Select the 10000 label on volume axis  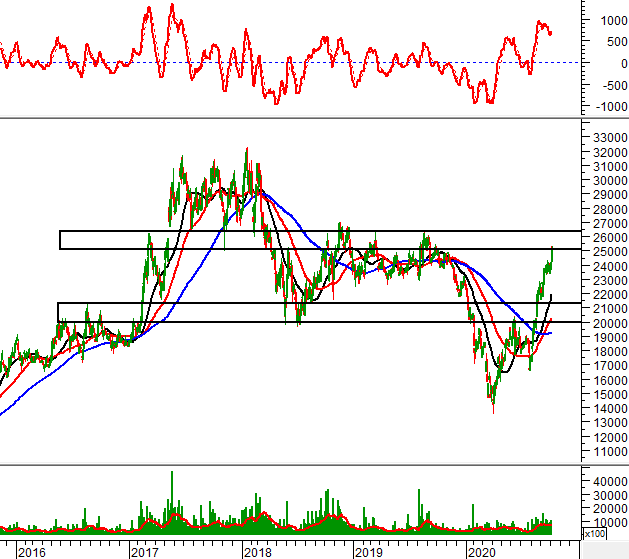610,522
